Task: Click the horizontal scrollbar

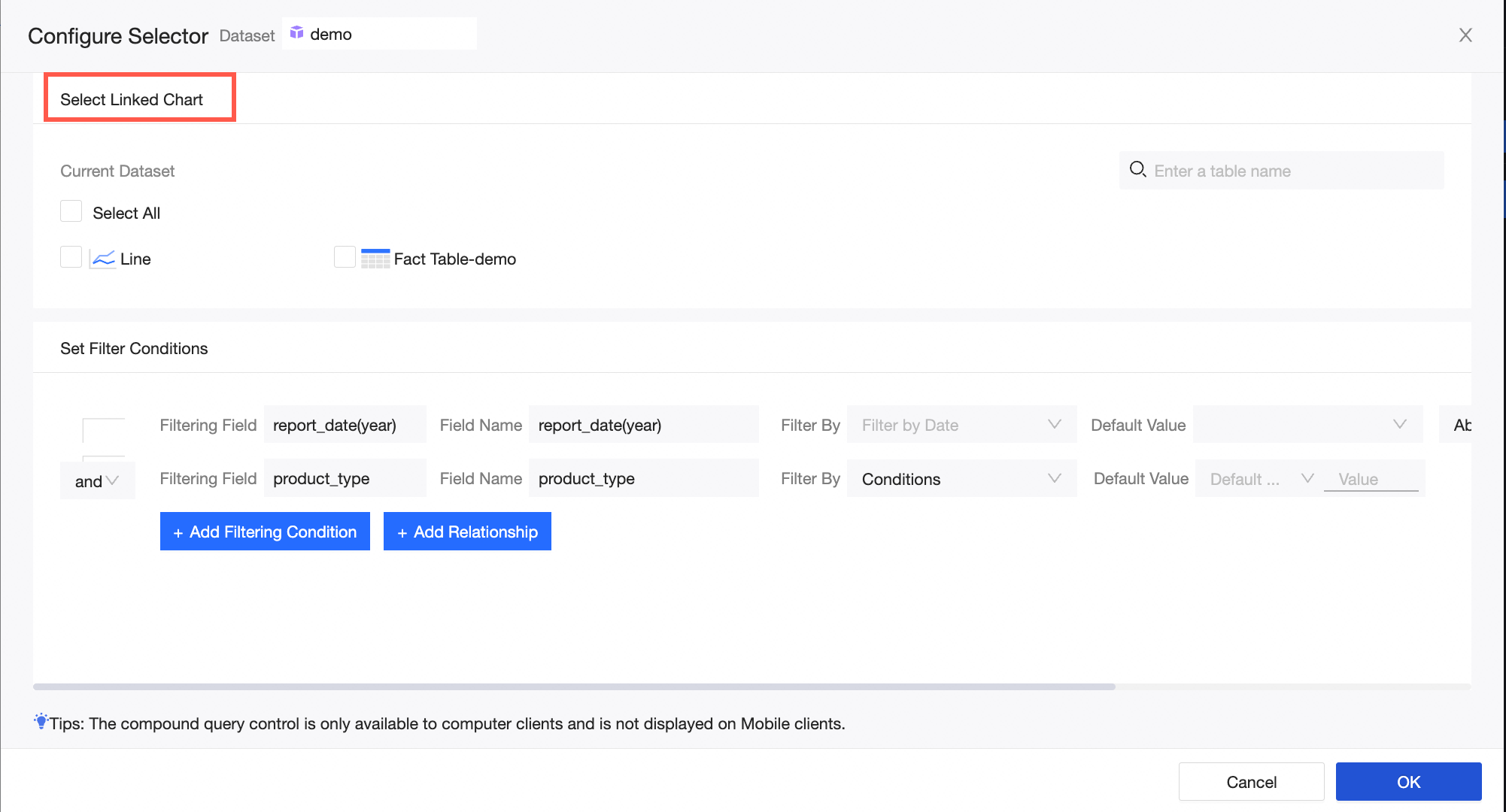Action: pyautogui.click(x=574, y=686)
